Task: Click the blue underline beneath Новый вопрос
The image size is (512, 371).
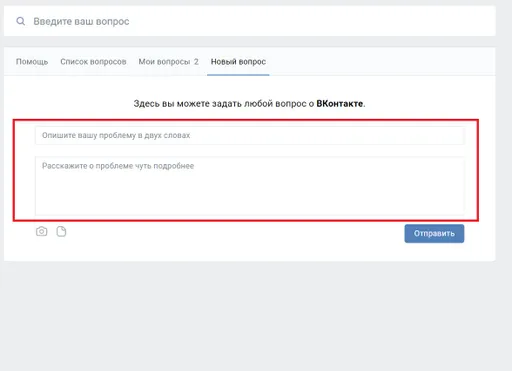Action: (238, 75)
